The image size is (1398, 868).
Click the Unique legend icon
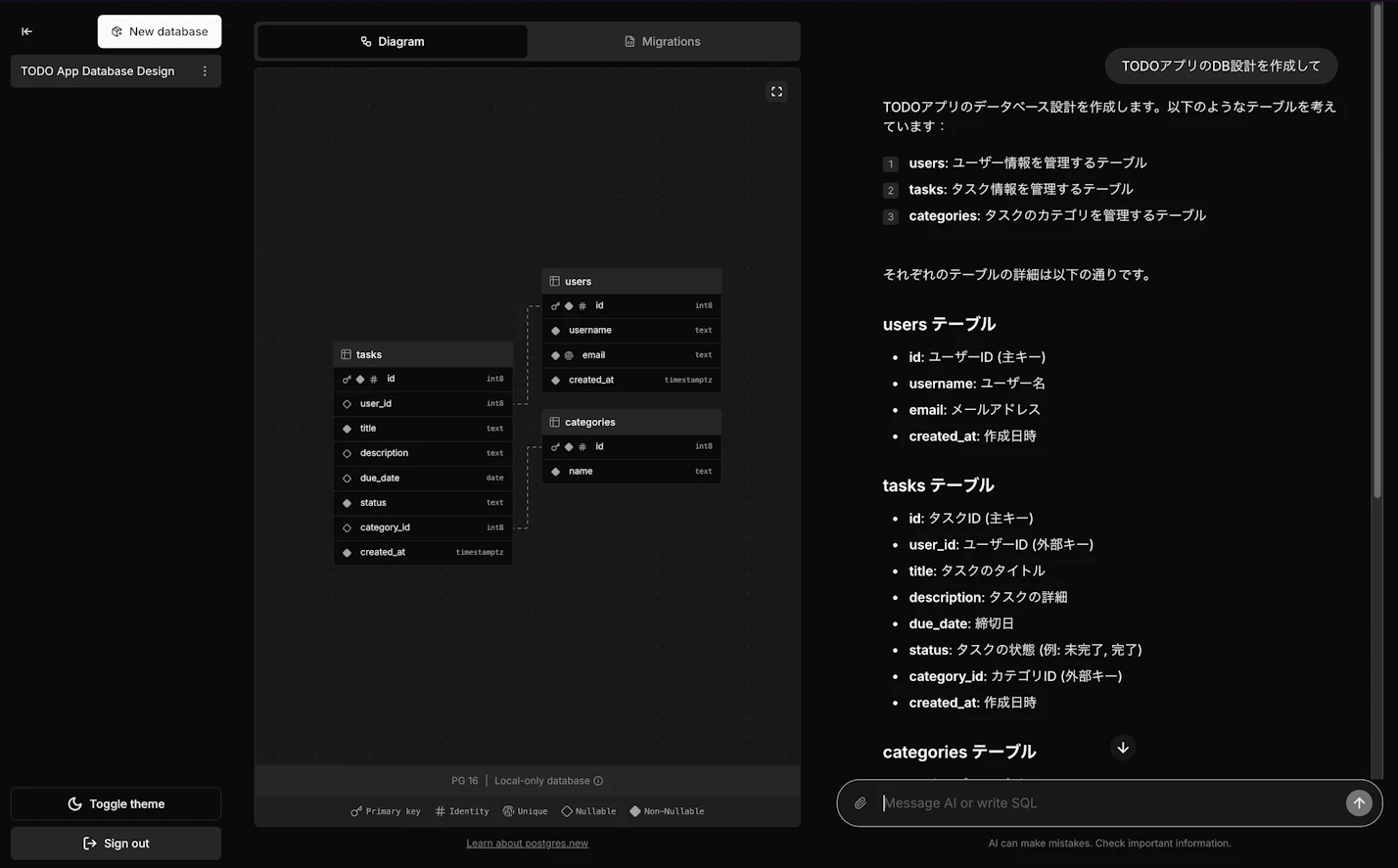(508, 810)
